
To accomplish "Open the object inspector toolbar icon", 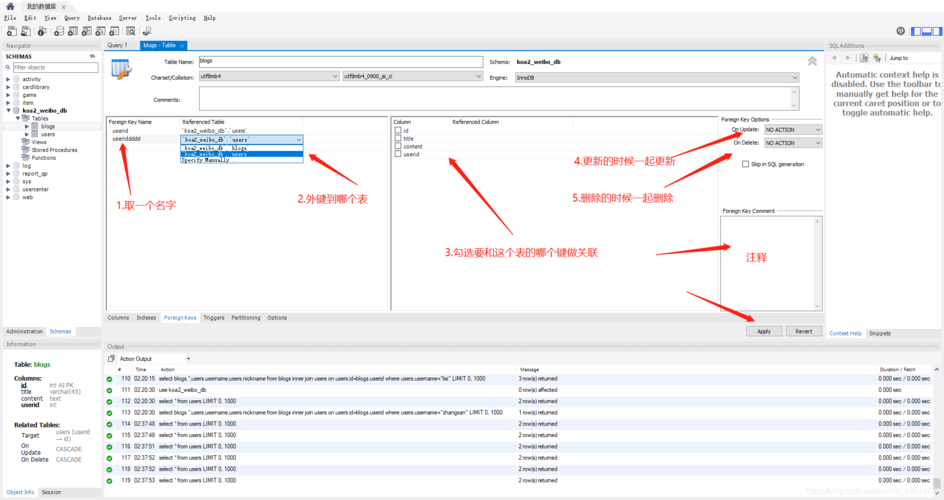I will (42, 31).
